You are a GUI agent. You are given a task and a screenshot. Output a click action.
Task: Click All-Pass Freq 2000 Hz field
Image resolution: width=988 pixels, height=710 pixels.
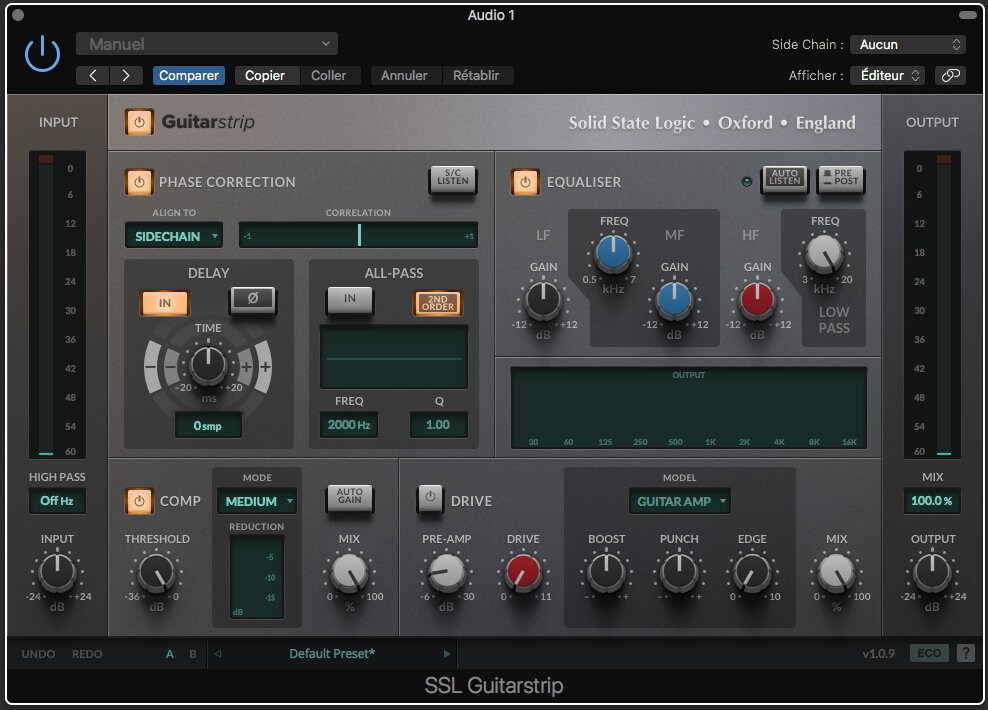[348, 425]
